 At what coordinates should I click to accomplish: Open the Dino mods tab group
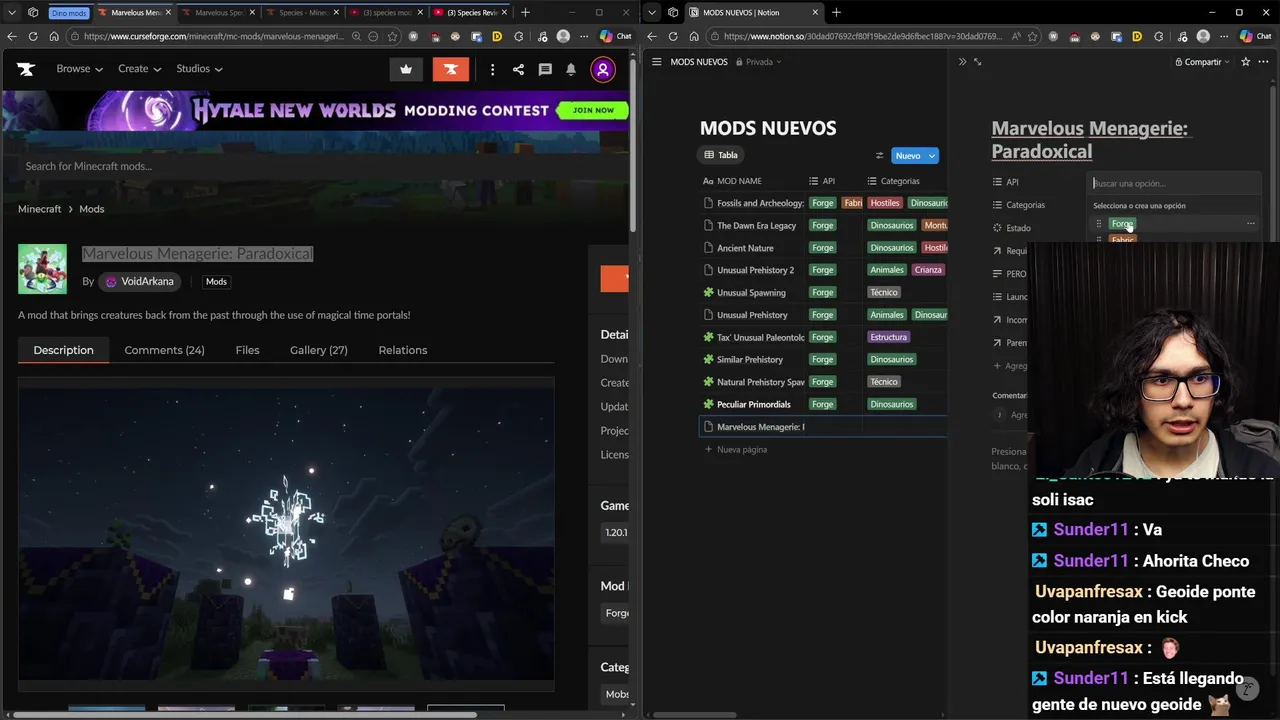tap(70, 13)
